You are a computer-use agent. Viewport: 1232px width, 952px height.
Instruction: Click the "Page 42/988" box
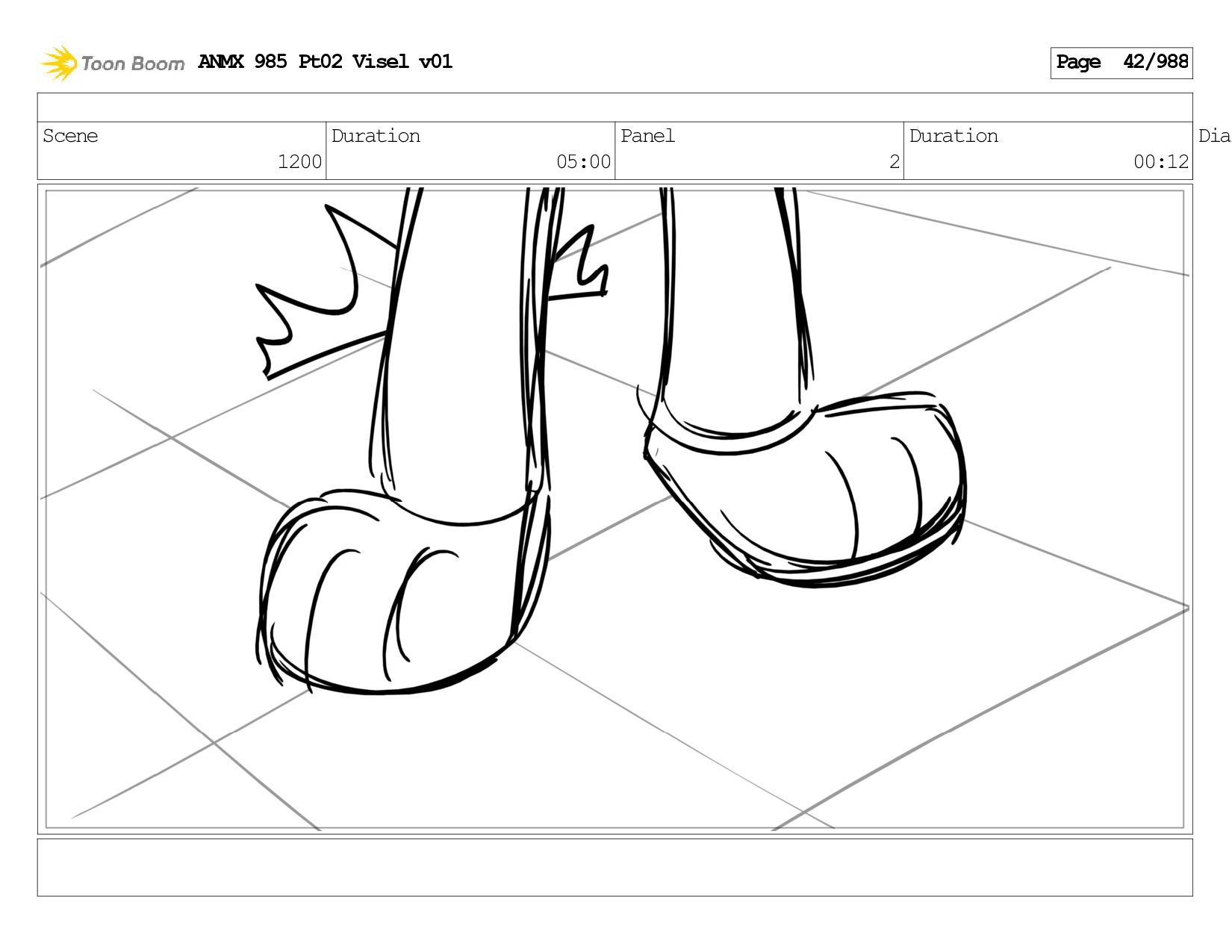(x=1121, y=63)
